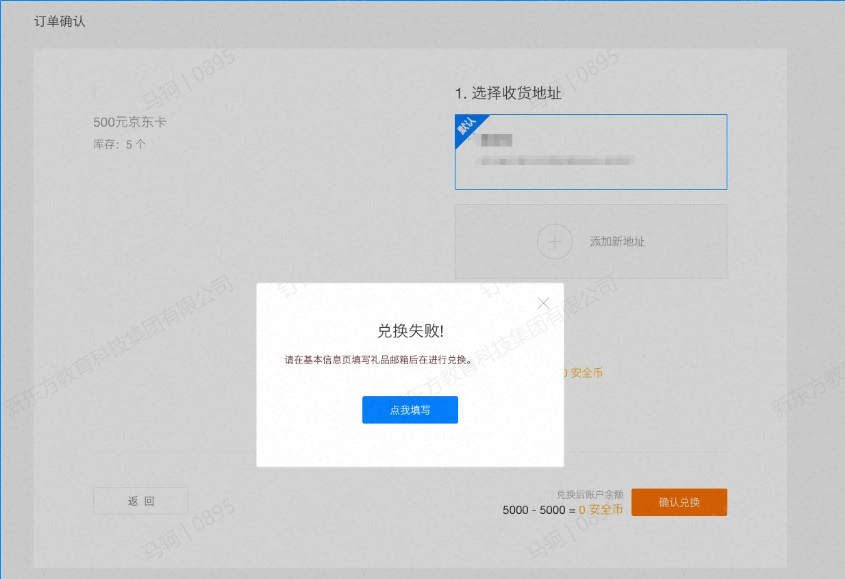Click the X to dismiss the failure dialog
This screenshot has width=845, height=579.
pyautogui.click(x=543, y=303)
